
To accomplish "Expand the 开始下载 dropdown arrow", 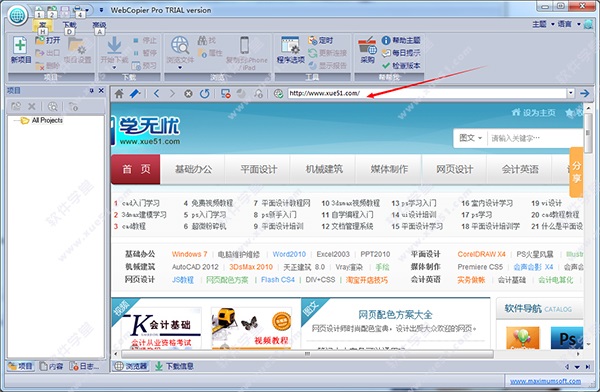I will [114, 68].
